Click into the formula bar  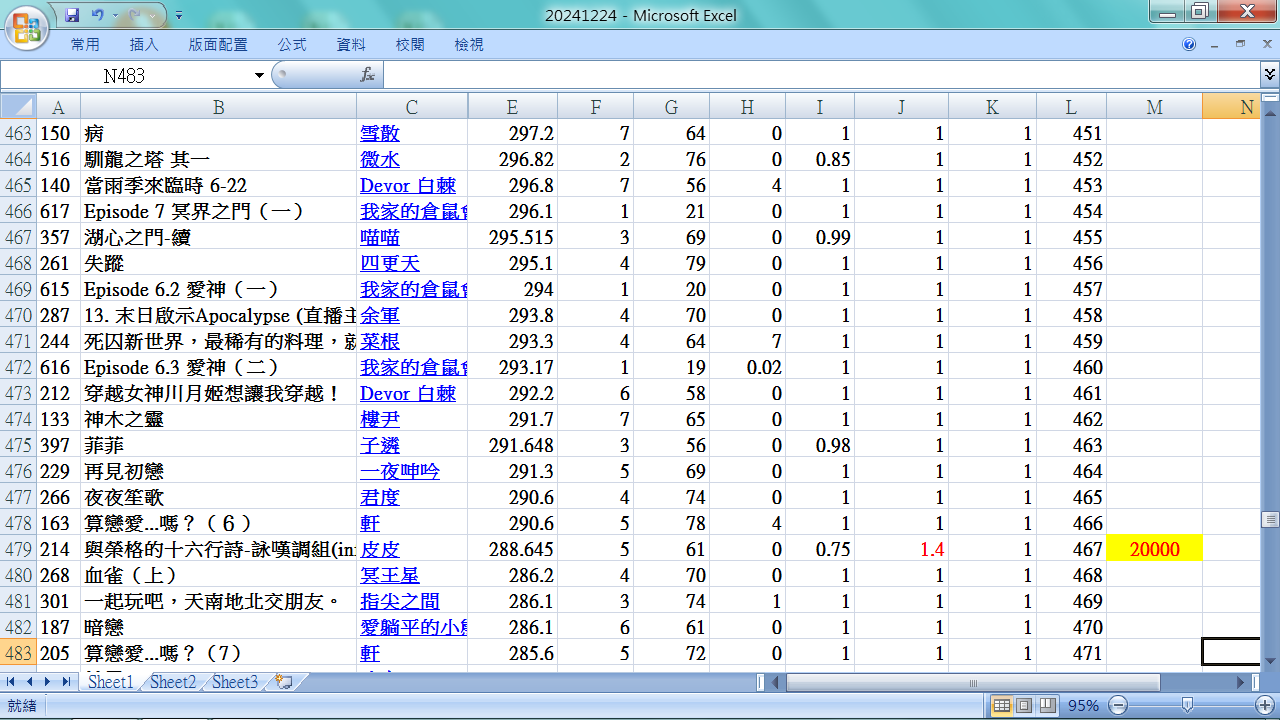[x=820, y=75]
